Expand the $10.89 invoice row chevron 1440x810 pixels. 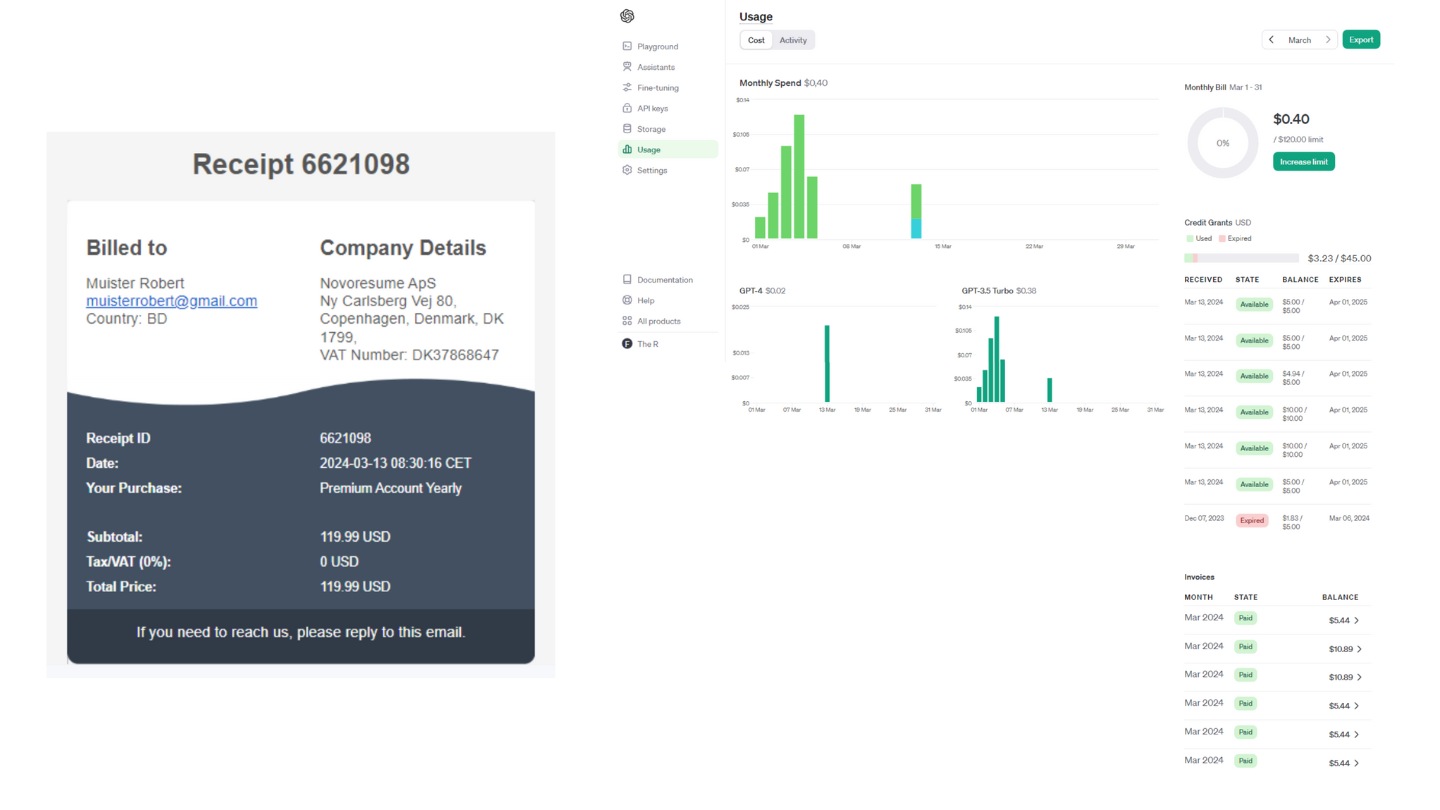(1359, 649)
